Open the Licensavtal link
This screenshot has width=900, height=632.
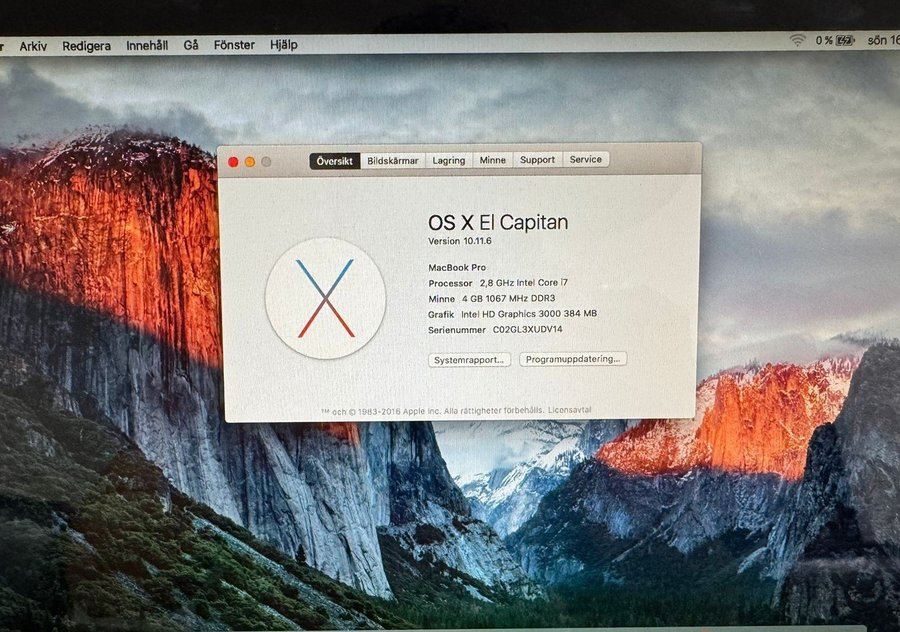click(570, 411)
